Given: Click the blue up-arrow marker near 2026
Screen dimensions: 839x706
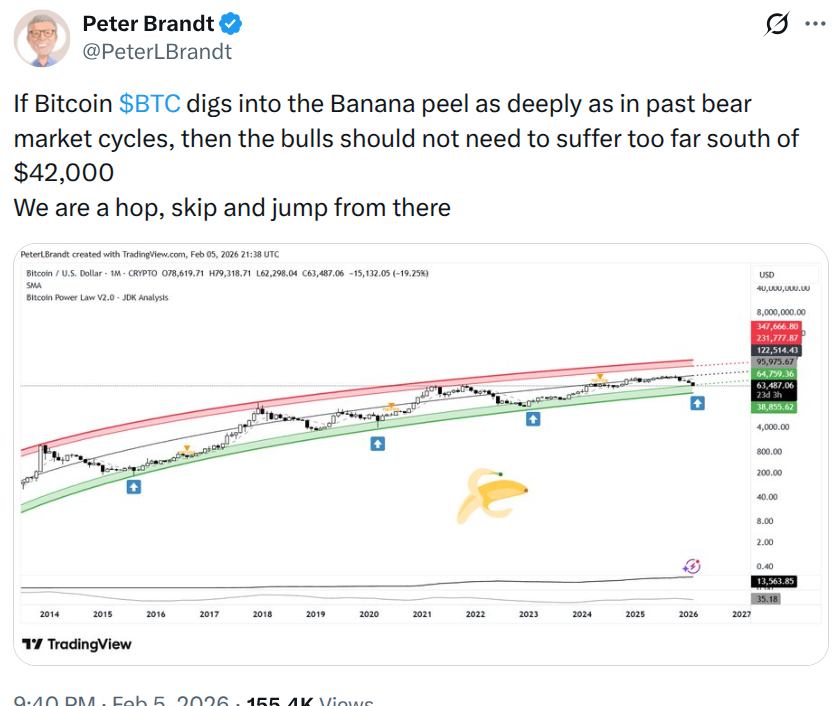Looking at the screenshot, I should 698,403.
